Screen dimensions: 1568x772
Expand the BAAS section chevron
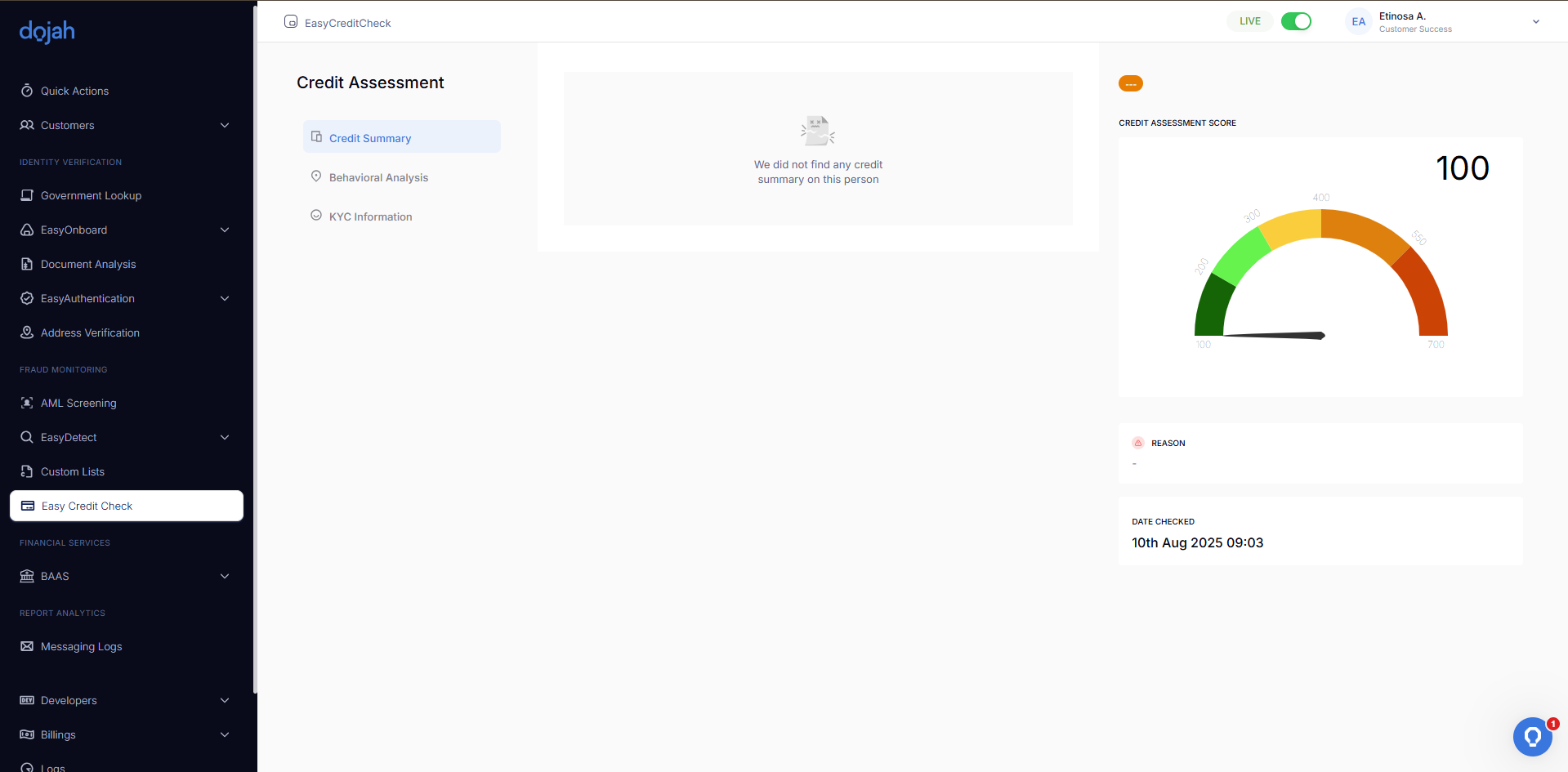point(225,576)
